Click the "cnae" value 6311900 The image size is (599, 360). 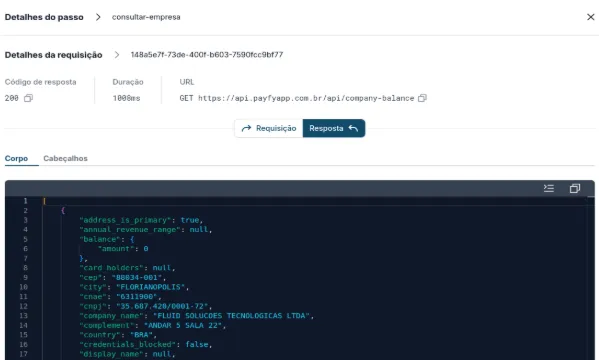pyautogui.click(x=137, y=297)
